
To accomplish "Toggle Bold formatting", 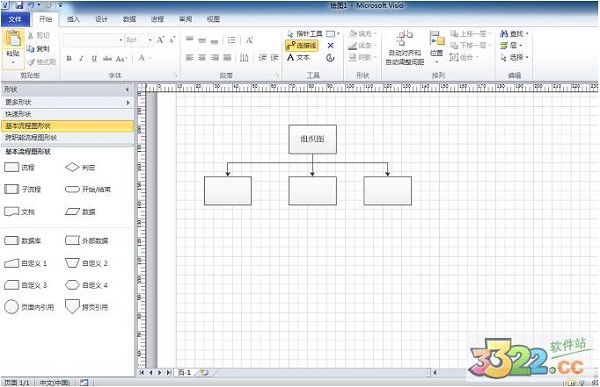I will click(x=69, y=58).
